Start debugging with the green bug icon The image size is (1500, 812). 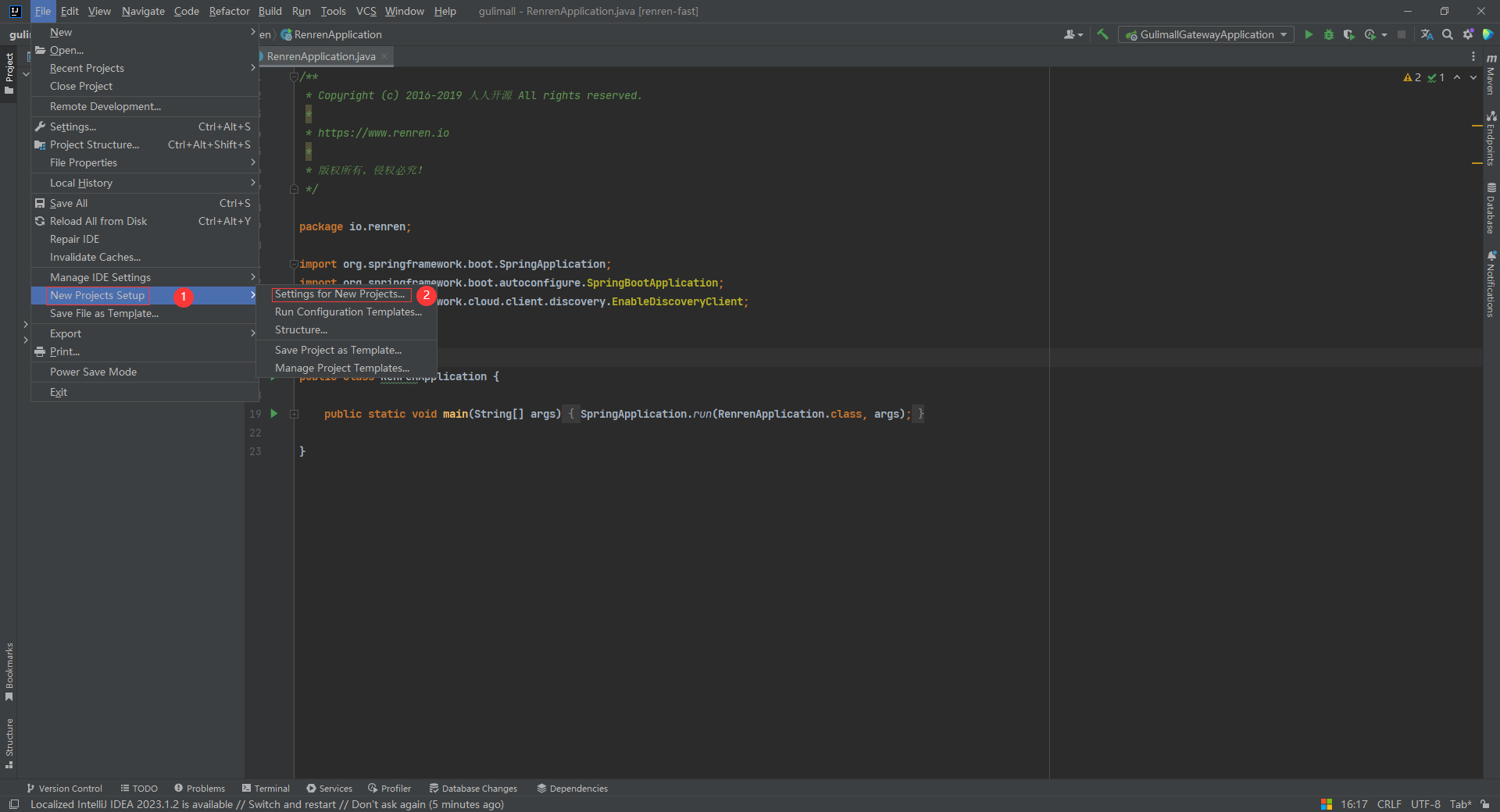click(x=1328, y=34)
